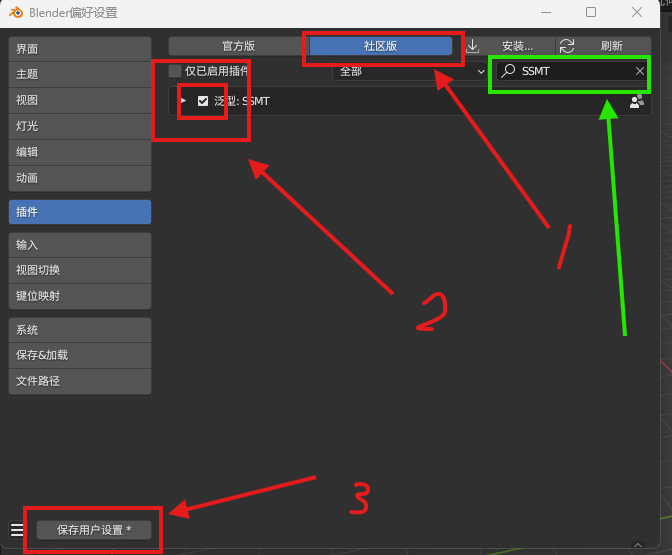Screen dimensions: 672x555
Task: Click the magnifier icon in search box
Action: (508, 71)
